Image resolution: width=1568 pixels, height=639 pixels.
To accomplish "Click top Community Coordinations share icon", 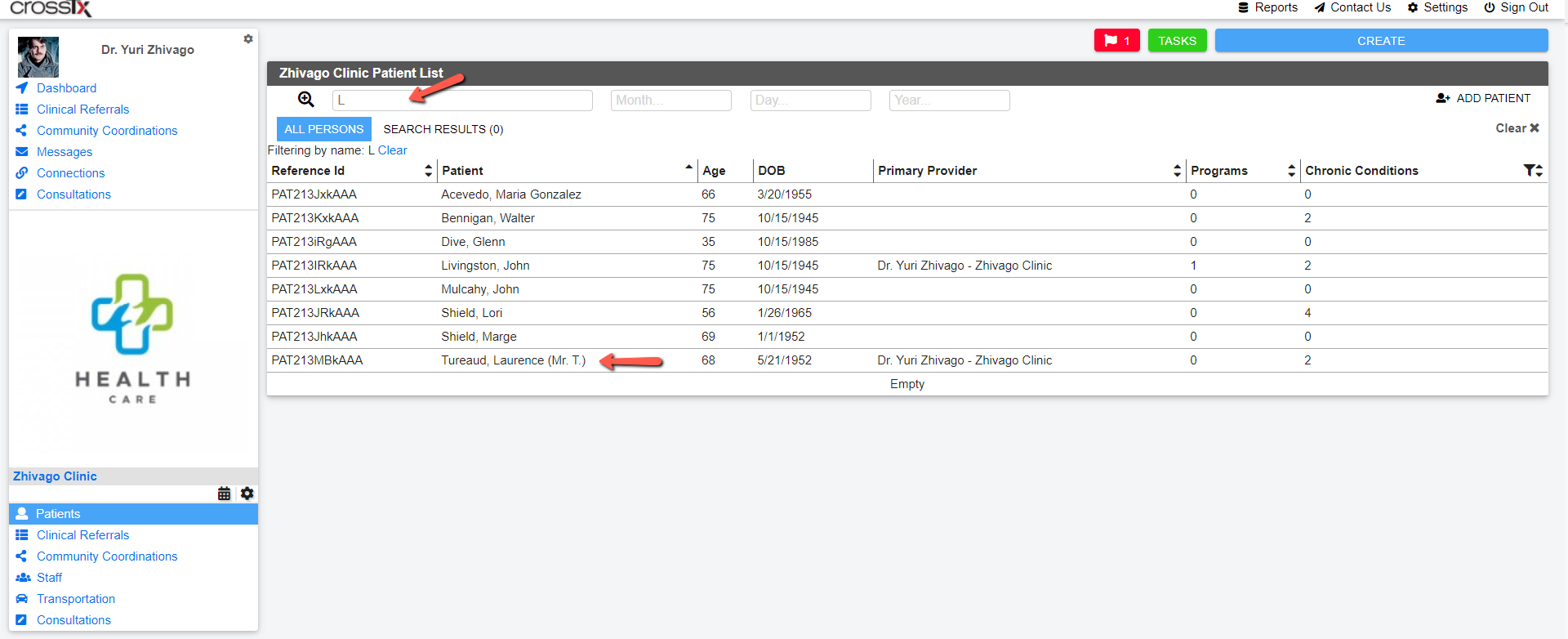I will pyautogui.click(x=22, y=130).
